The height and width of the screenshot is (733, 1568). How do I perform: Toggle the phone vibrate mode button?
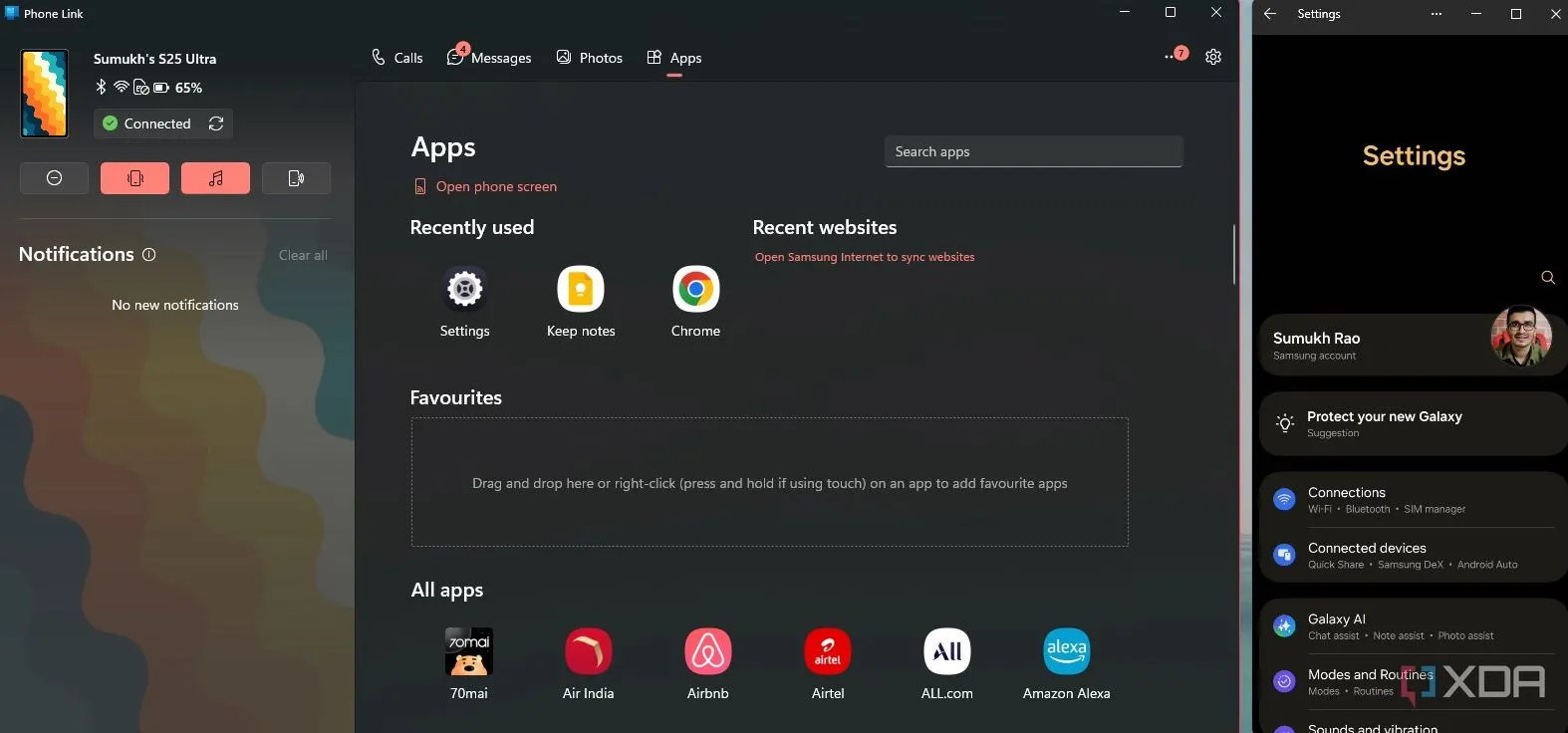coord(134,178)
